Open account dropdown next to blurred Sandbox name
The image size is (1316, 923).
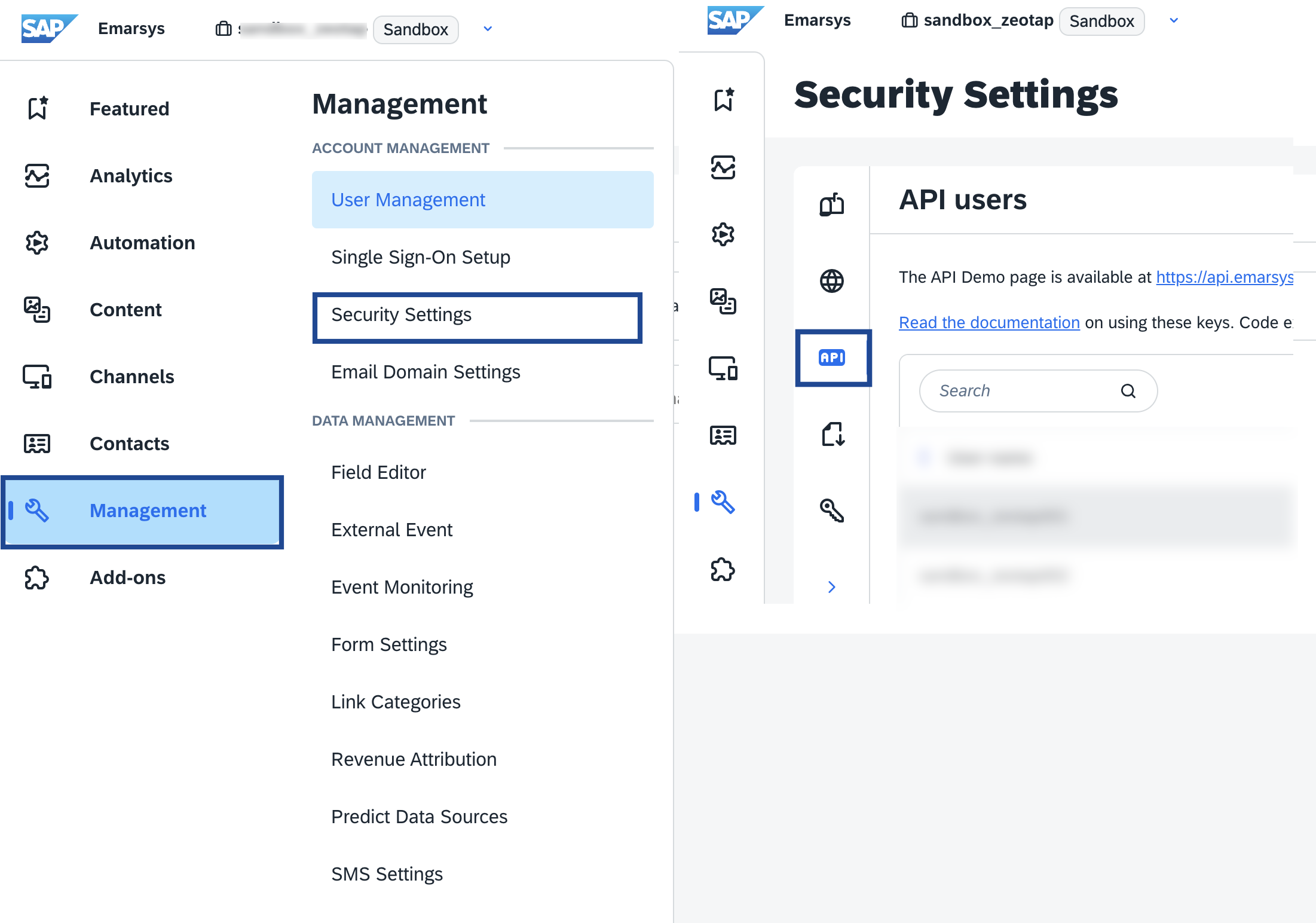(x=488, y=29)
